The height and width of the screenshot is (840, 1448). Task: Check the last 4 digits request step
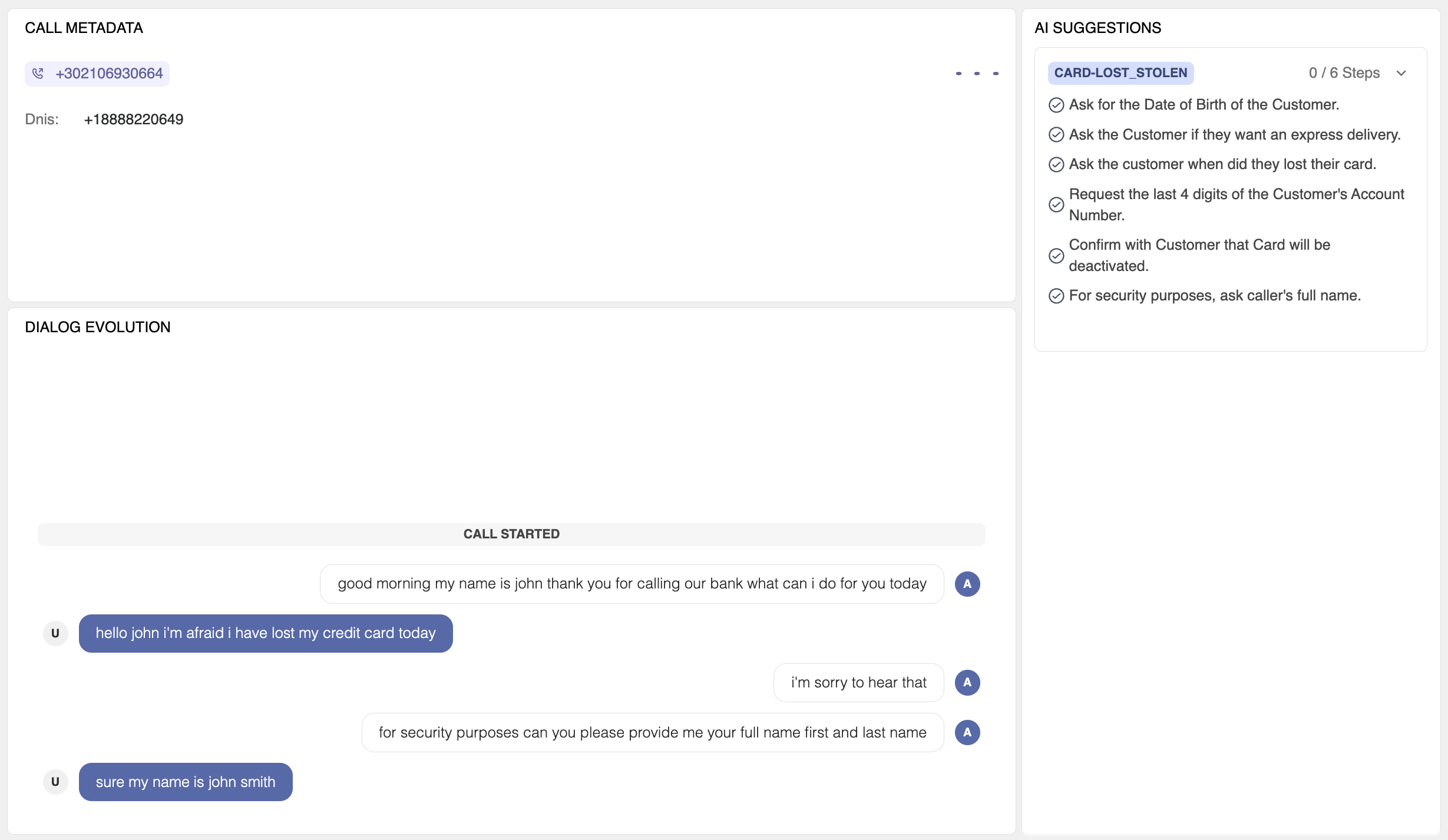pyautogui.click(x=1056, y=204)
